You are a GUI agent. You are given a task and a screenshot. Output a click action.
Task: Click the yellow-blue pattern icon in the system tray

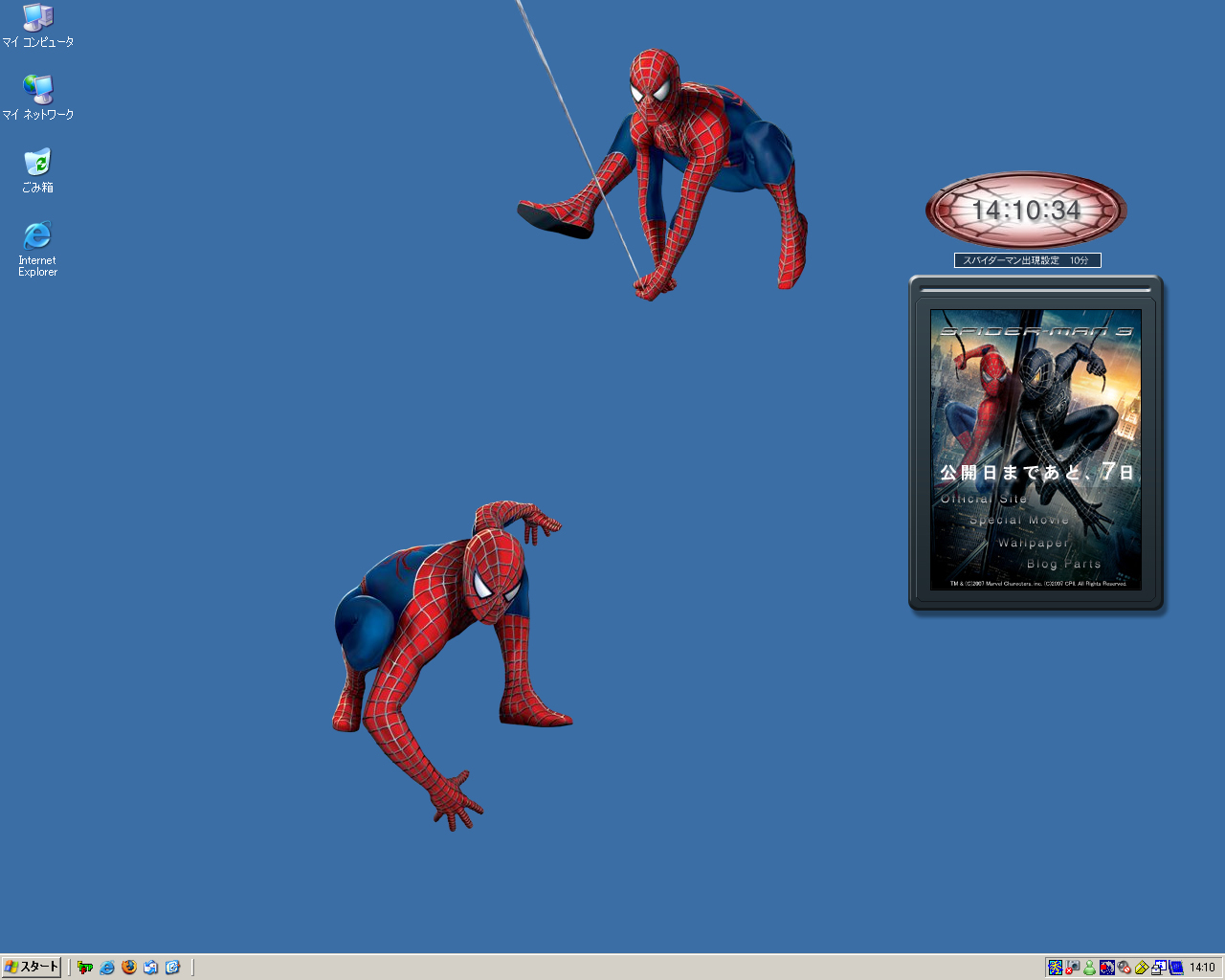click(x=1056, y=968)
